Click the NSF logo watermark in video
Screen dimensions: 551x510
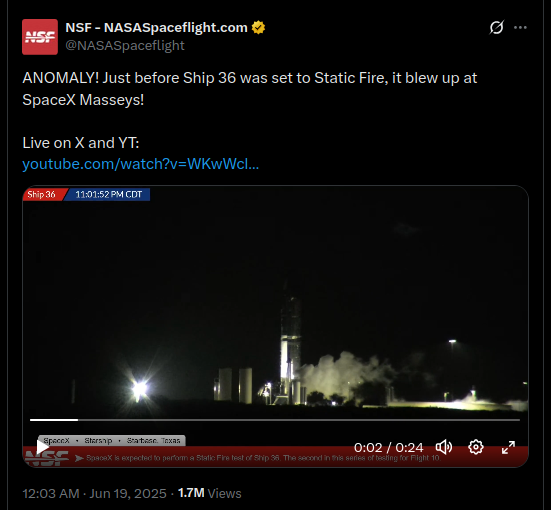coord(47,458)
